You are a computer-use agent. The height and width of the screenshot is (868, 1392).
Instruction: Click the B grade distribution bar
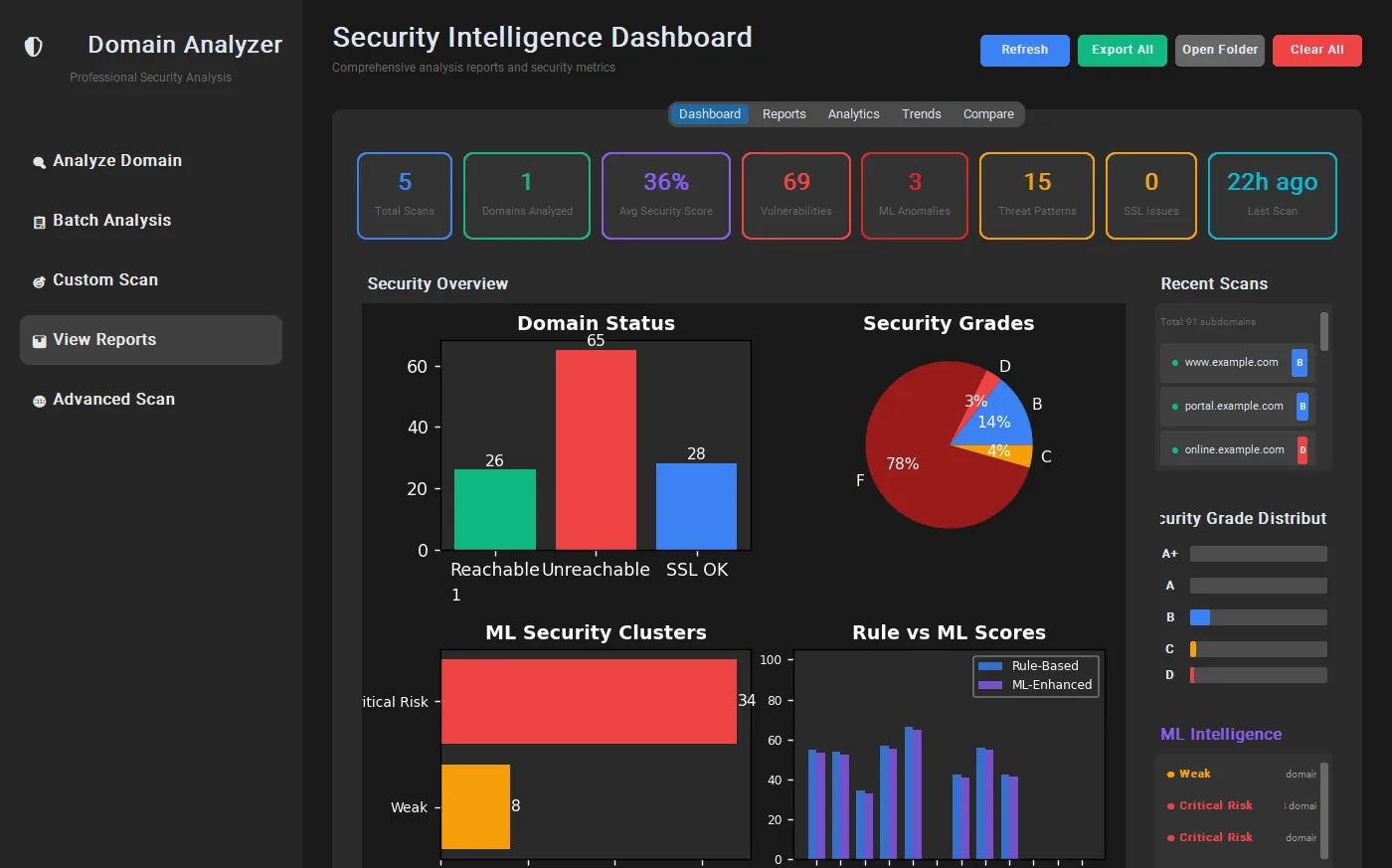coord(1259,617)
